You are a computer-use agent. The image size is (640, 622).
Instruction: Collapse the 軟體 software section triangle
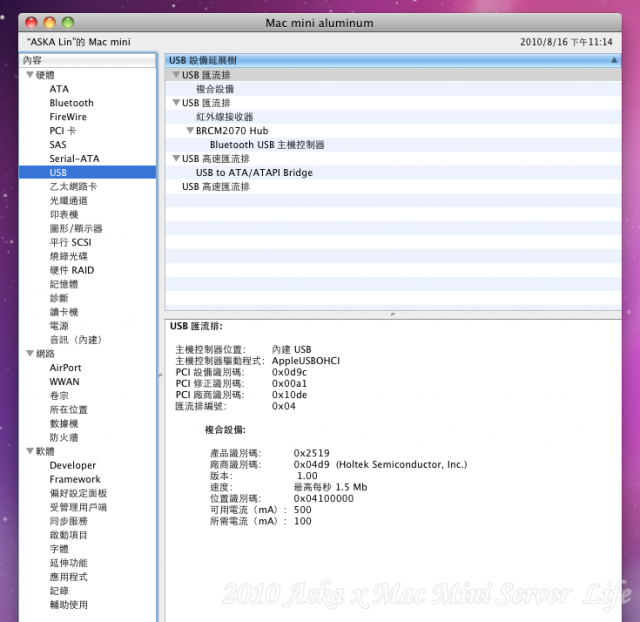tap(30, 451)
